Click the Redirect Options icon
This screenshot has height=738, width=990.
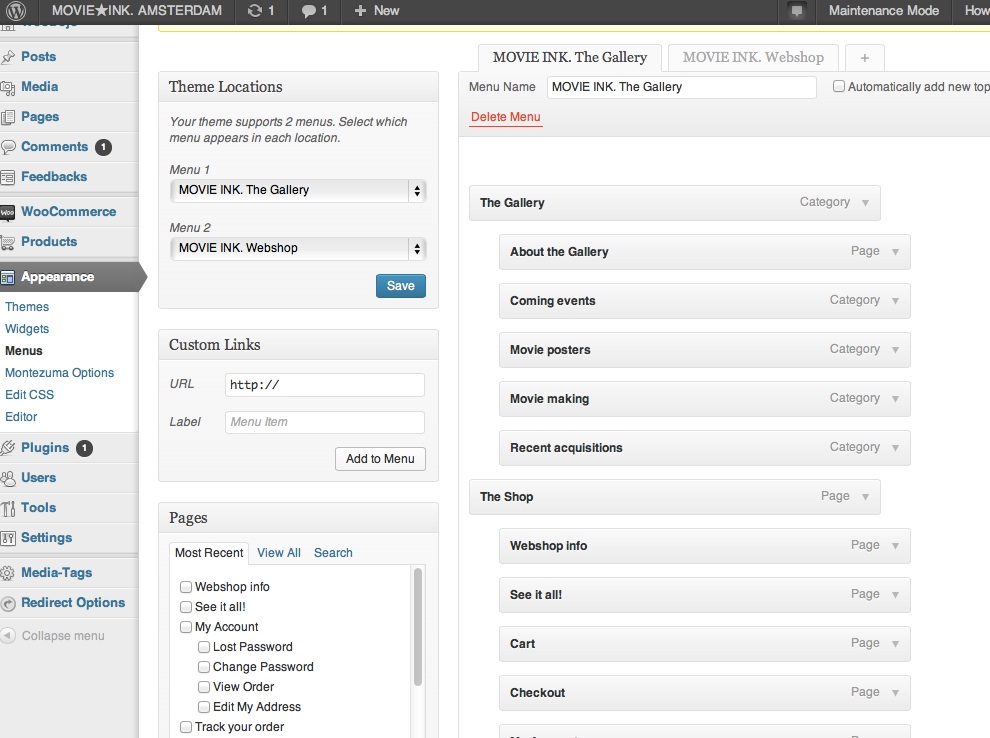click(8, 603)
